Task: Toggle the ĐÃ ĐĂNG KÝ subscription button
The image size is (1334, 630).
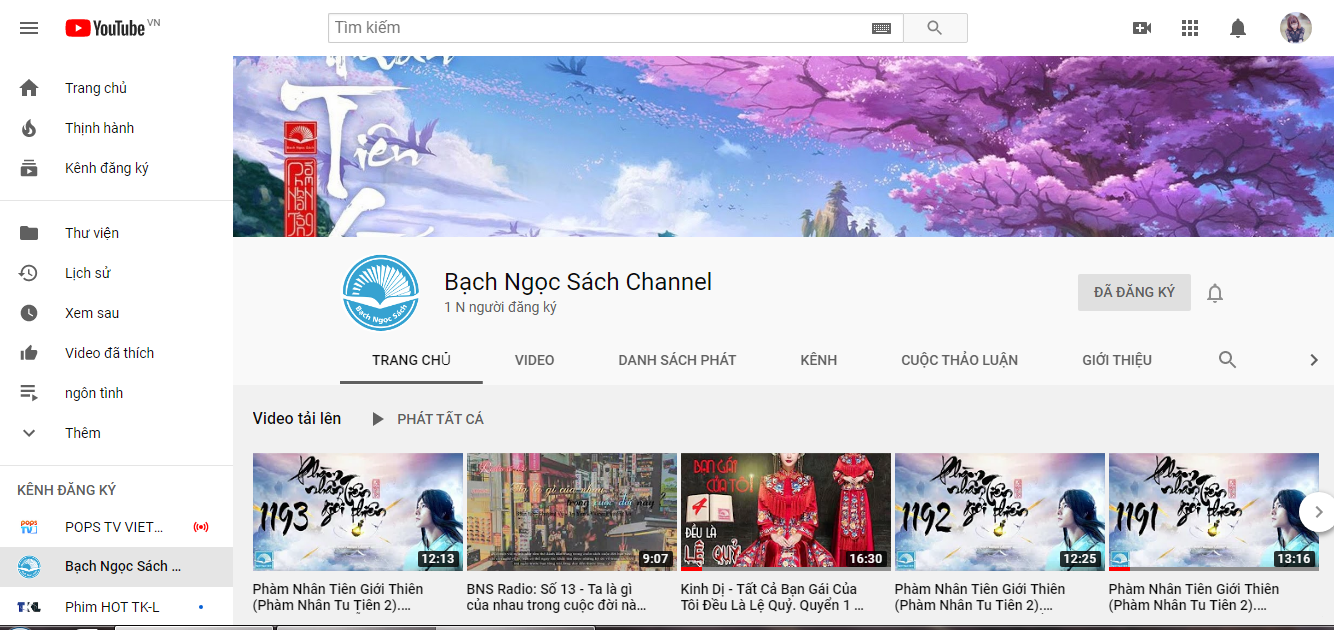Action: (1134, 292)
